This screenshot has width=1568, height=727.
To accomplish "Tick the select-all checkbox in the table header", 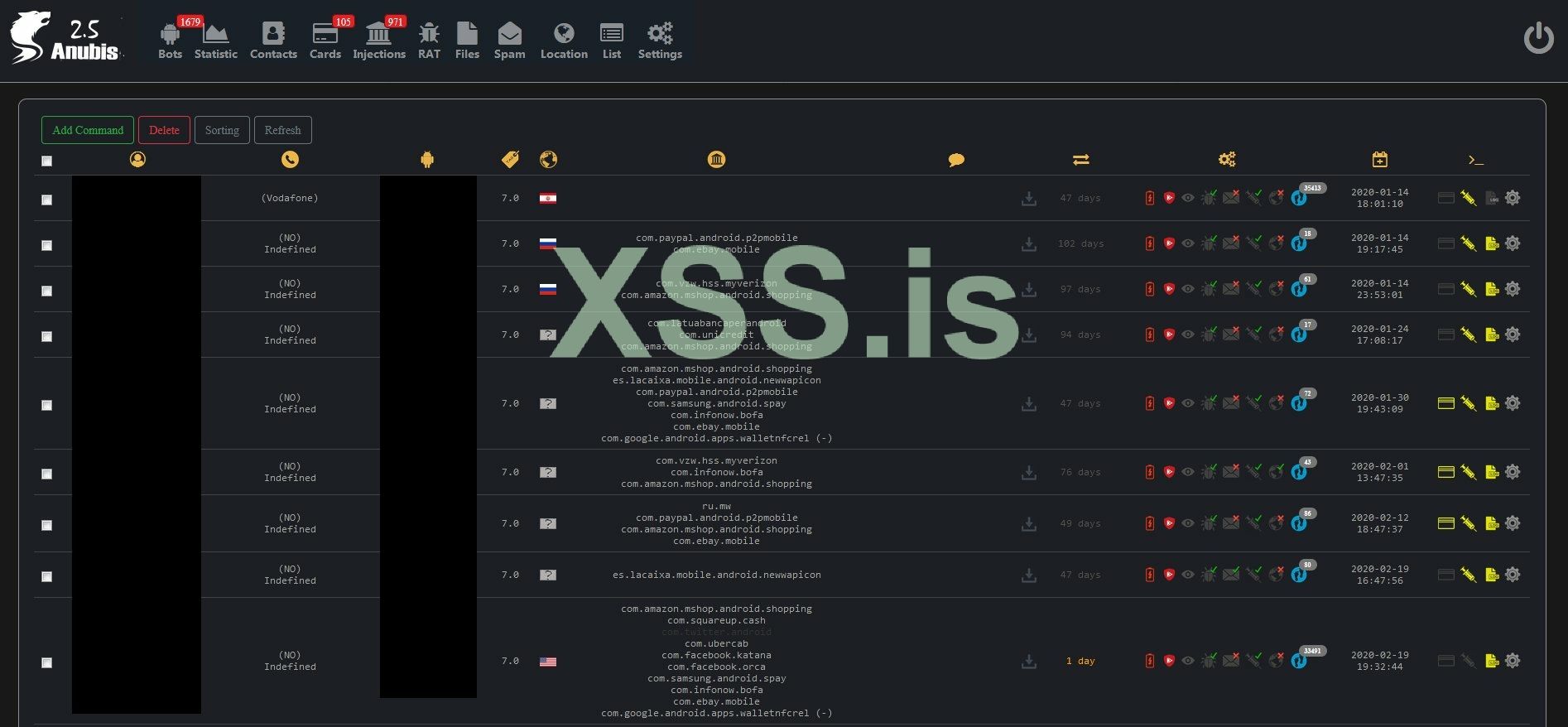I will (47, 161).
